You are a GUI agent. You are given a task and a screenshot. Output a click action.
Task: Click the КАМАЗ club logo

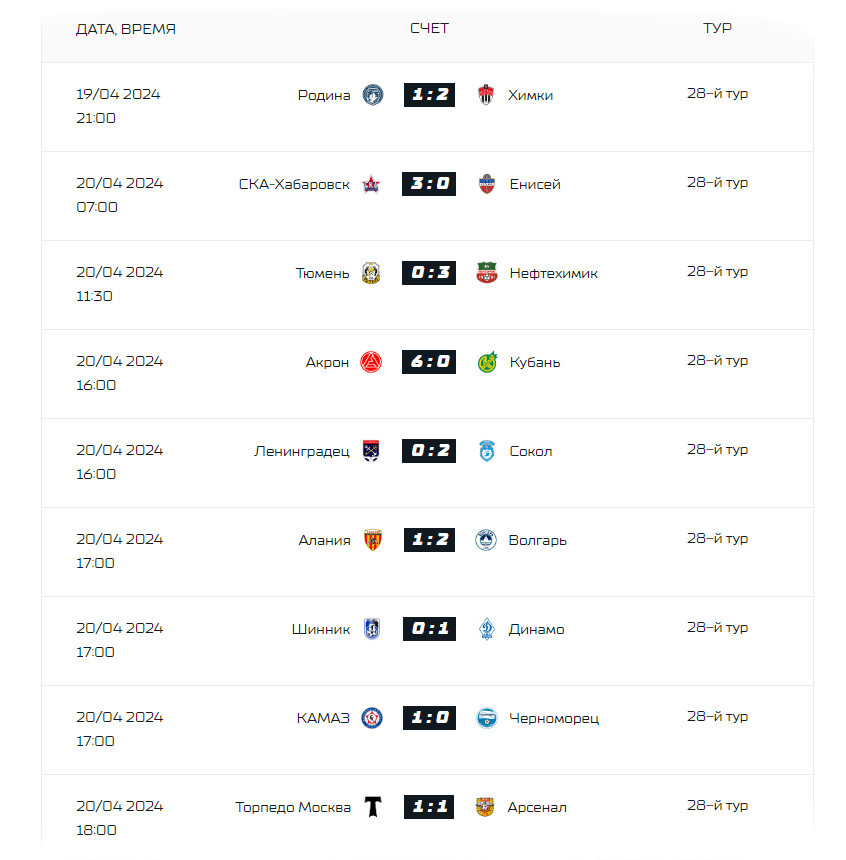click(372, 718)
